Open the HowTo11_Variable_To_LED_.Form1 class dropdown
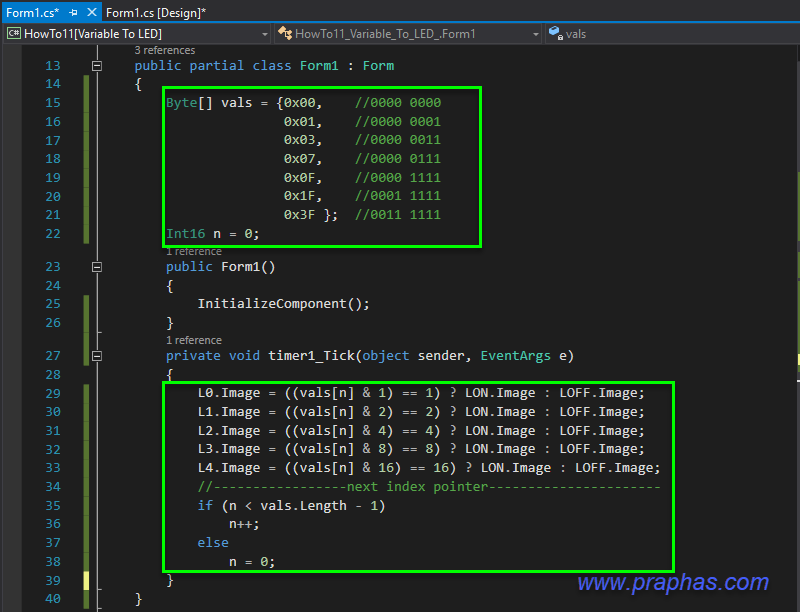This screenshot has width=800, height=612. [408, 34]
